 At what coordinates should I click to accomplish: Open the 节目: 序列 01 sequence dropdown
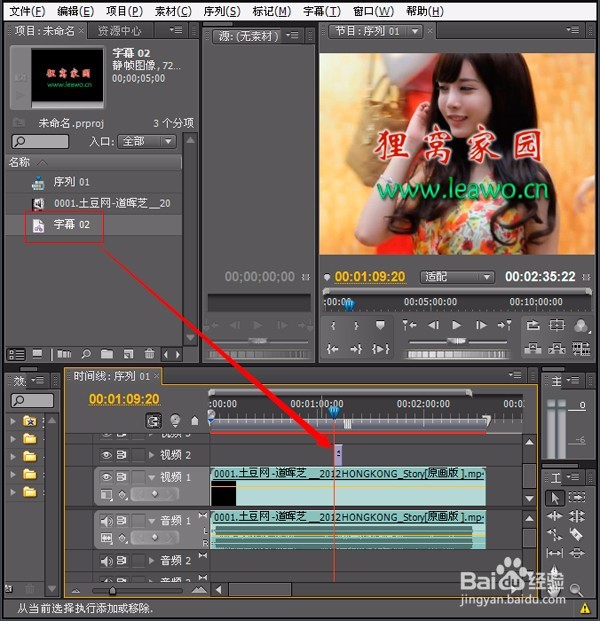click(x=415, y=31)
